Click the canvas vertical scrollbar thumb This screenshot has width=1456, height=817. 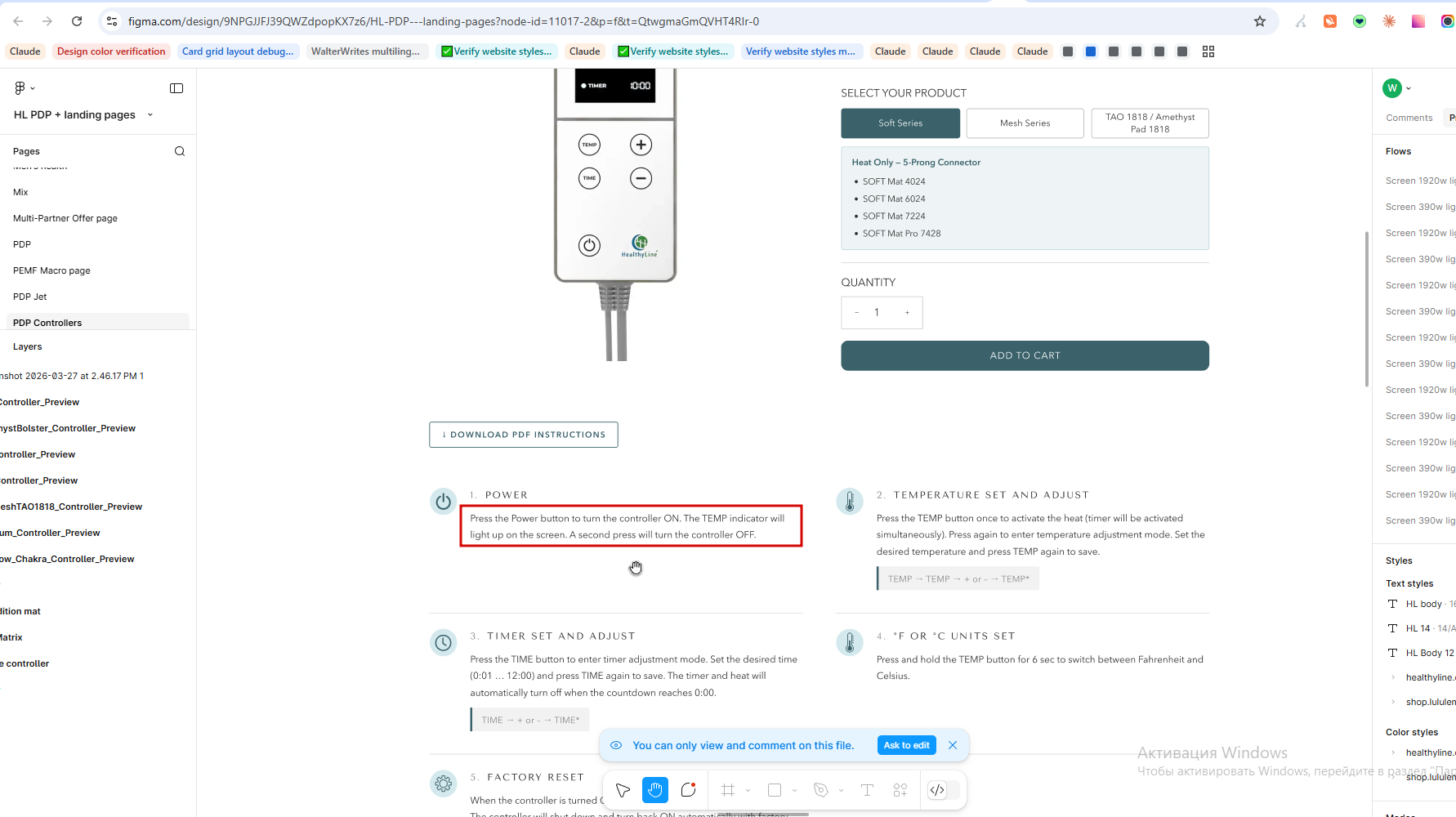click(1366, 309)
